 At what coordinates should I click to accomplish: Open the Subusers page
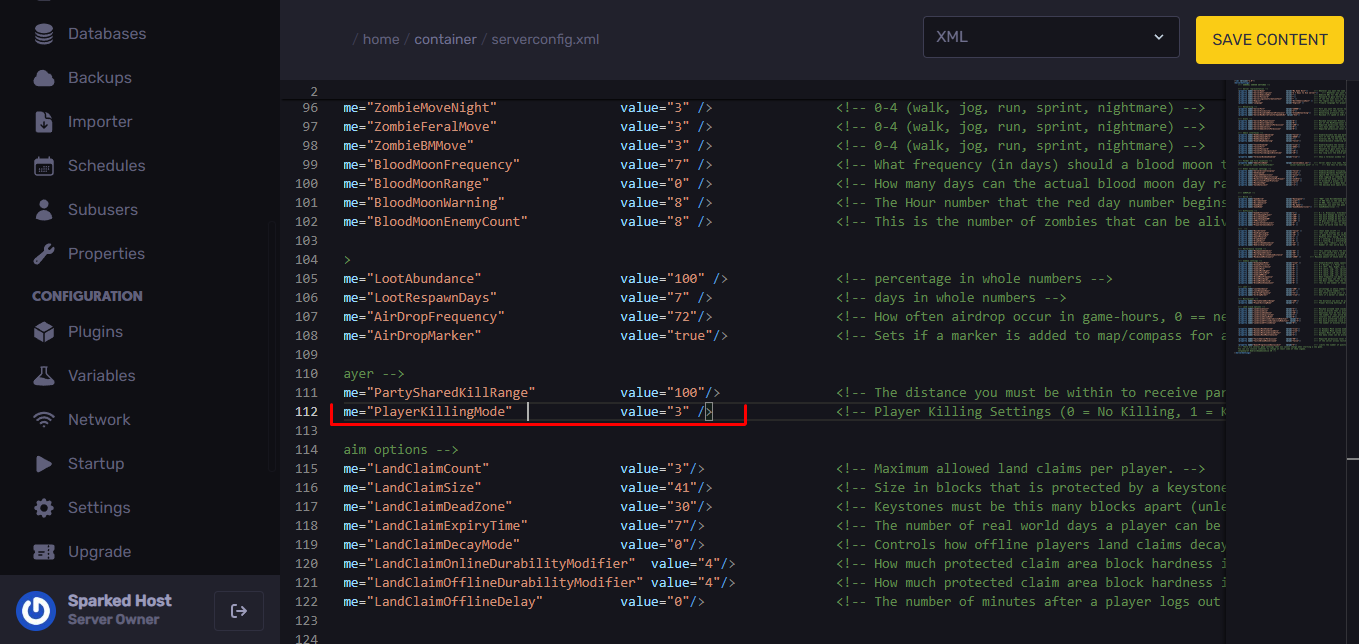point(103,210)
